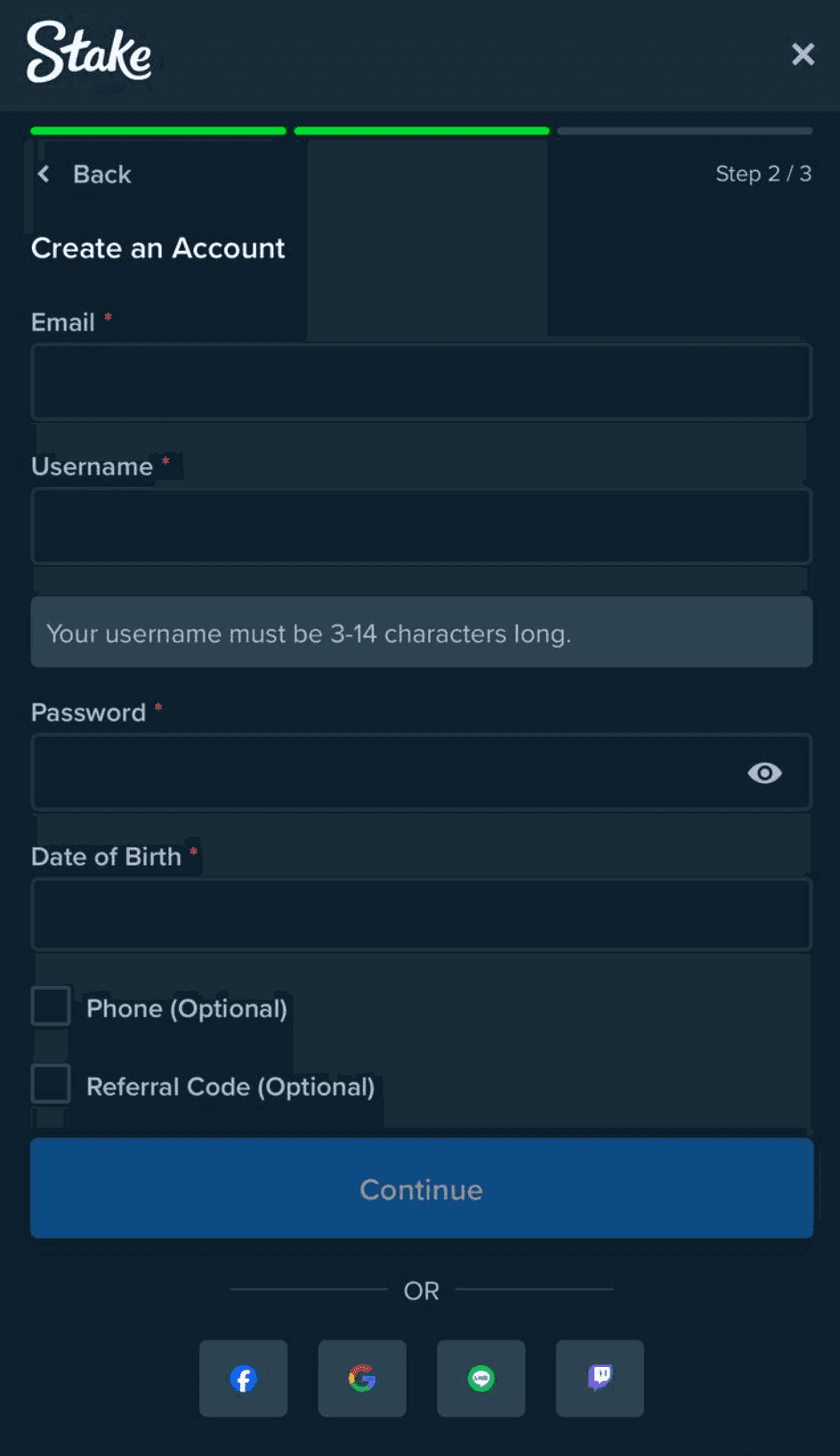This screenshot has height=1456, width=840.
Task: Click the second green progress segment
Action: [x=422, y=131]
